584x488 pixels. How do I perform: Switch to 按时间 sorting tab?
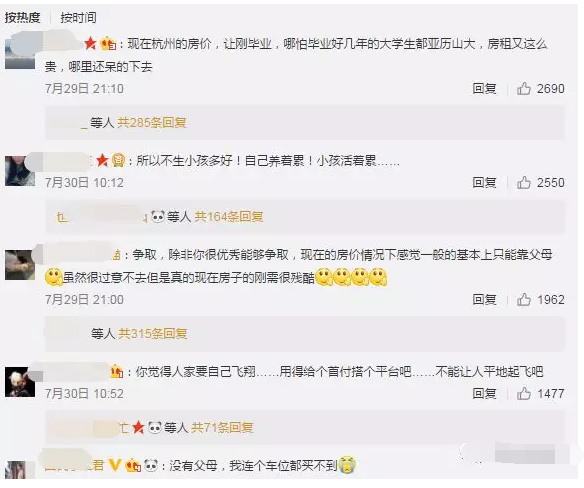pos(78,18)
